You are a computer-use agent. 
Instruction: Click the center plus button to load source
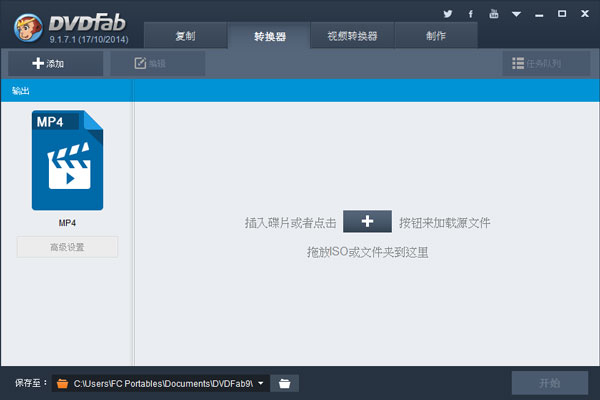coord(367,221)
